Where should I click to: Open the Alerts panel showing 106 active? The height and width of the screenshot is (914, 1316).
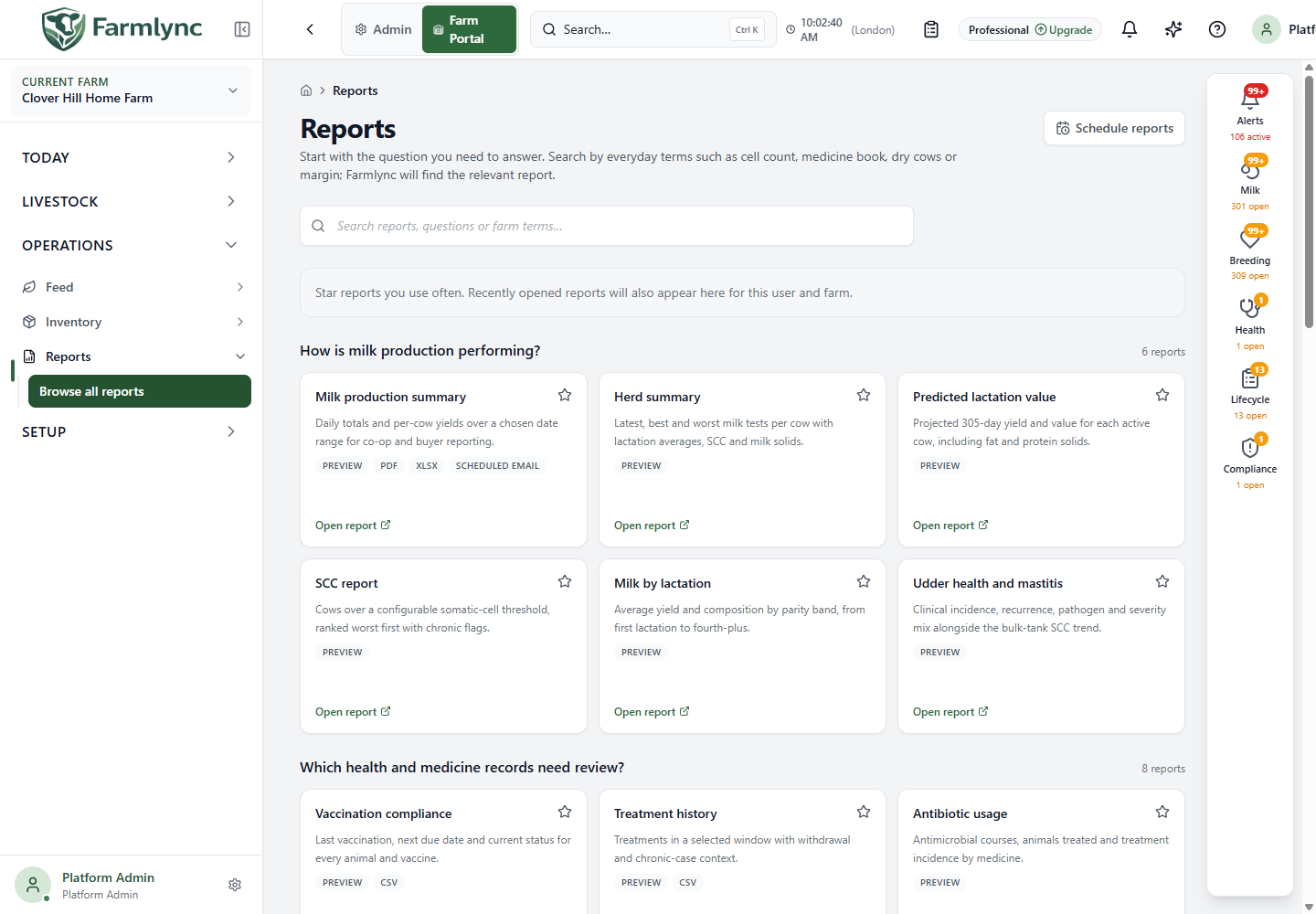coord(1250,112)
